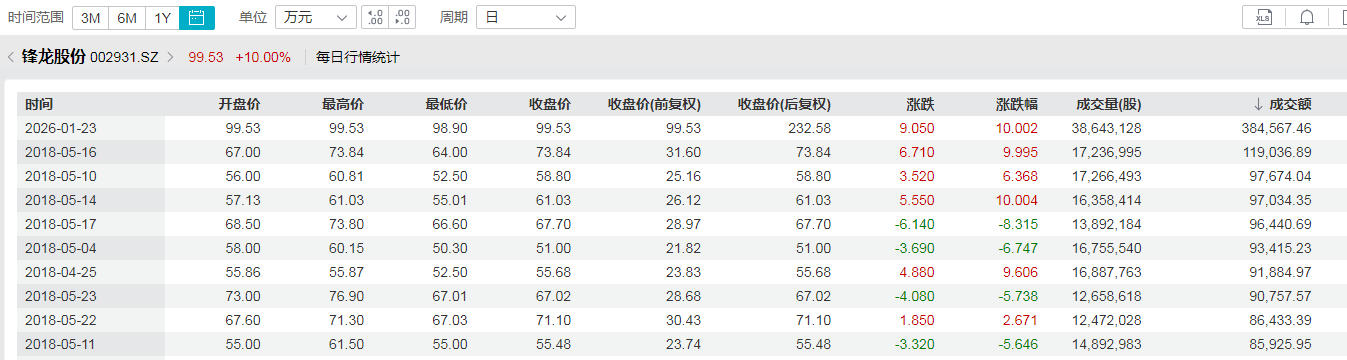
Task: Go to previous stock arrow
Action: 11,57
